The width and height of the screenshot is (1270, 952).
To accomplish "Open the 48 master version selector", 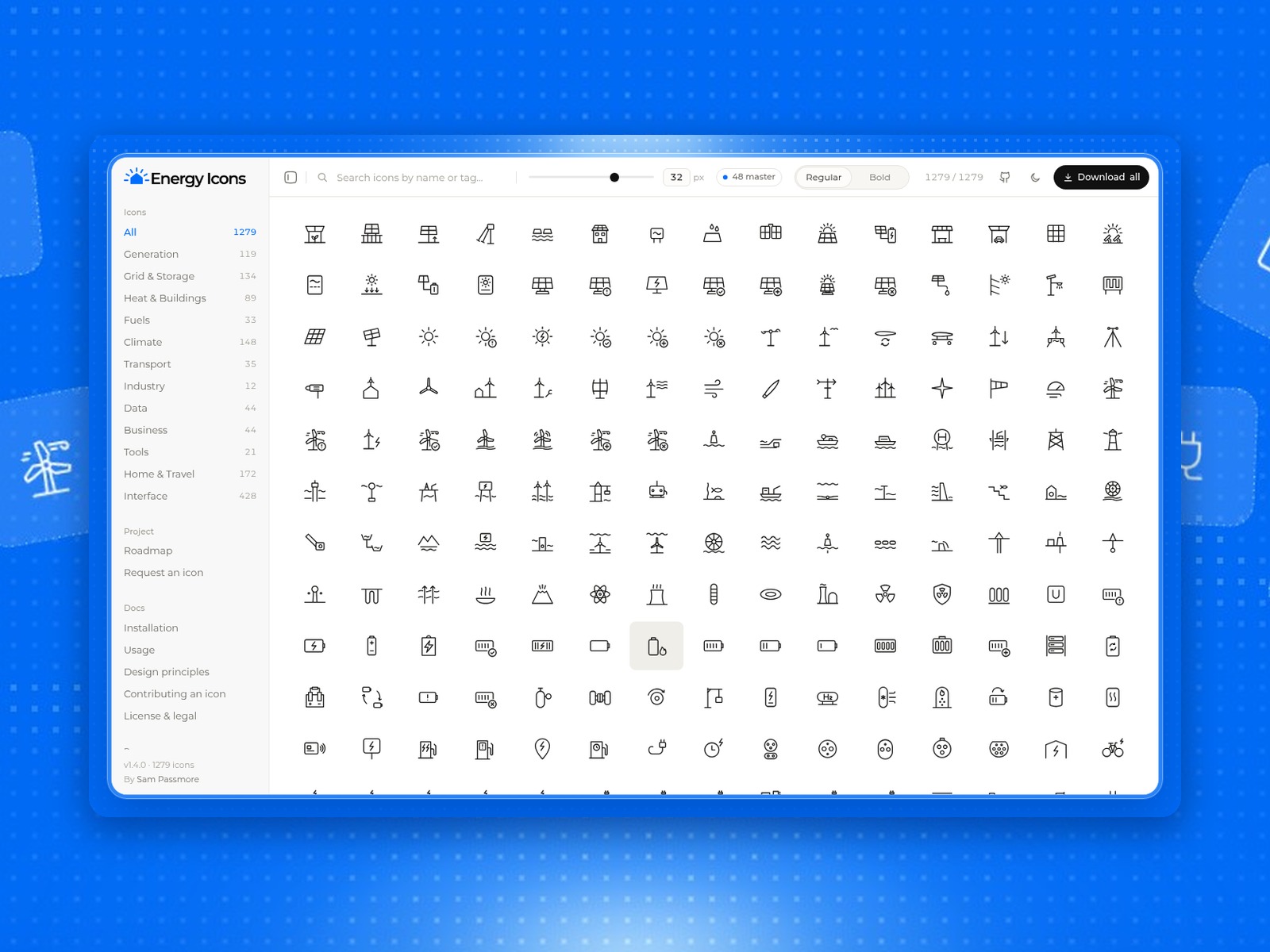I will [749, 177].
